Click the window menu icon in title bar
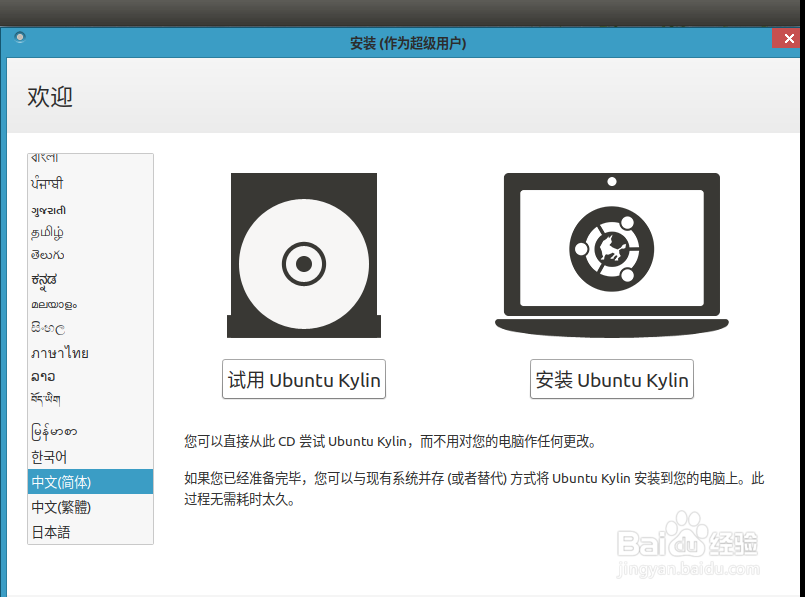Viewport: 805px width, 597px height. coord(20,37)
